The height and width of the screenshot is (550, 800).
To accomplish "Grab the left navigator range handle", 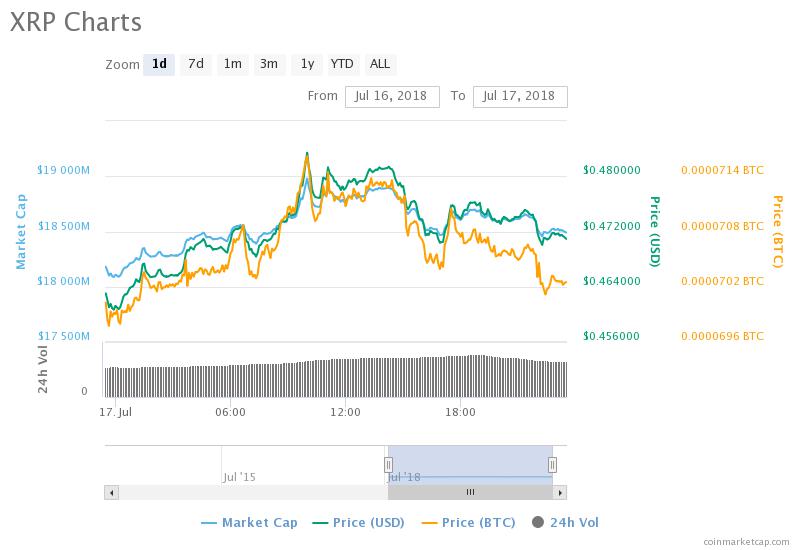I will (x=388, y=465).
